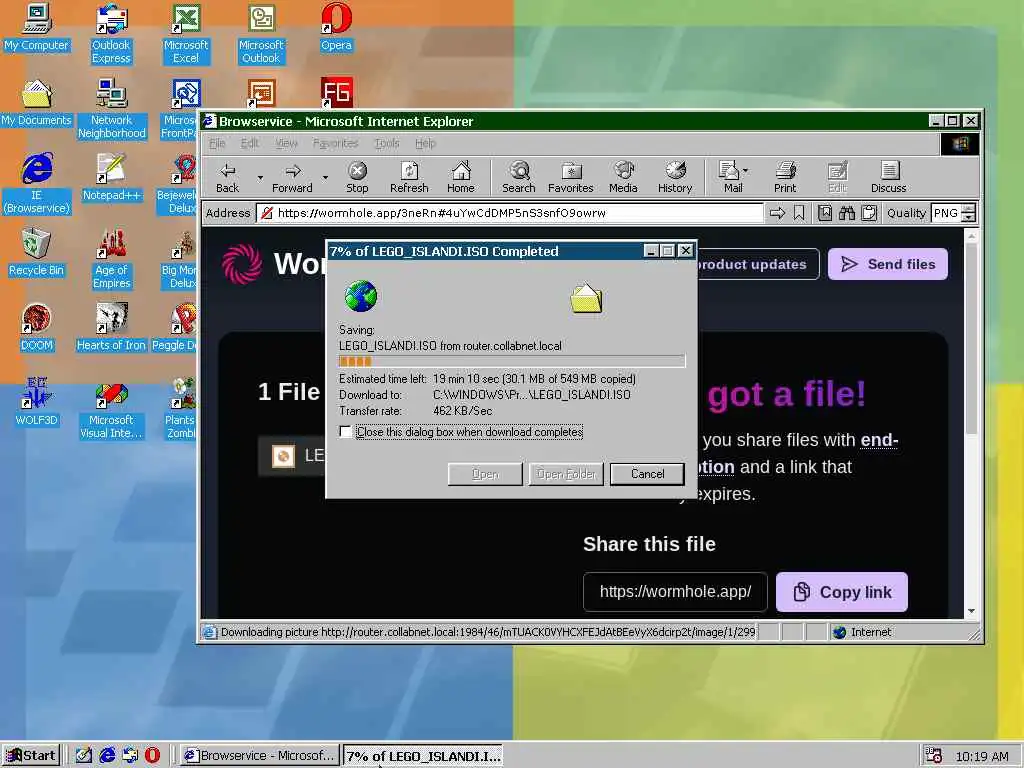This screenshot has width=1024, height=768.
Task: Click the Quality PNG value field
Action: (x=946, y=213)
